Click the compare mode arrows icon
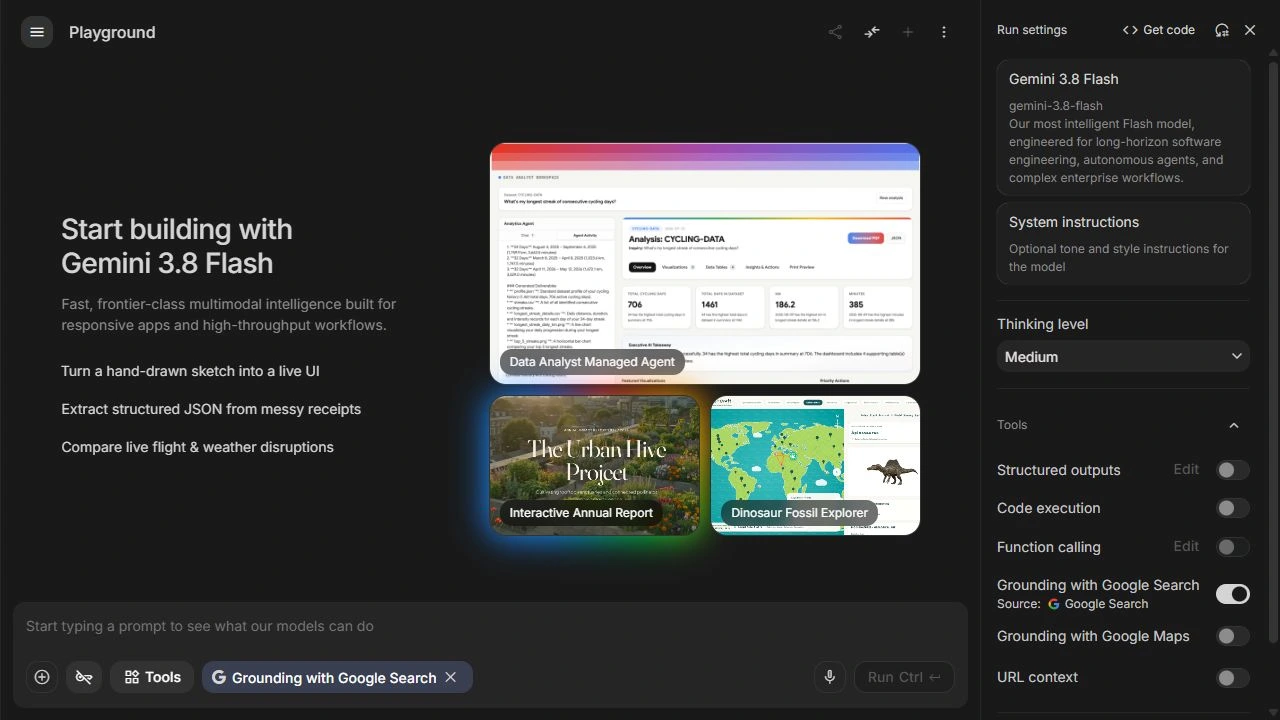The width and height of the screenshot is (1280, 720). (x=872, y=32)
